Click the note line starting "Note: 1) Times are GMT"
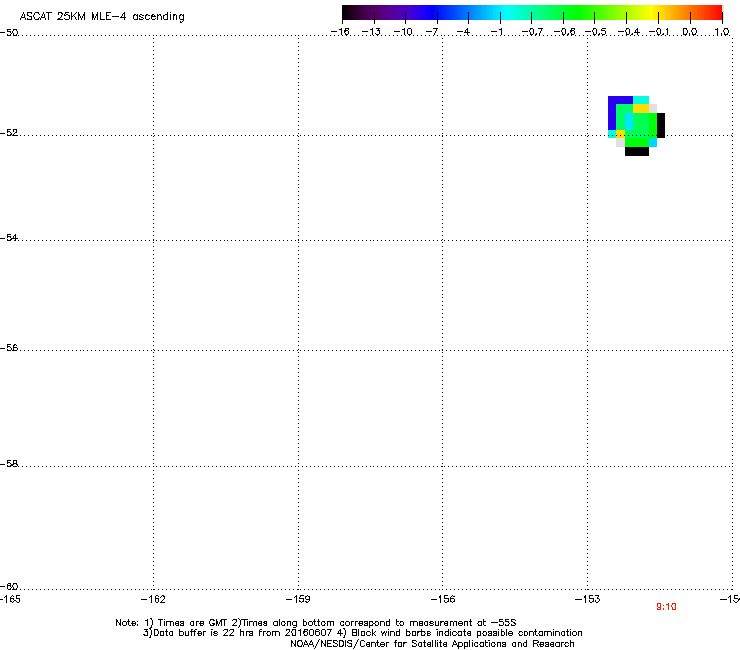Image resolution: width=740 pixels, height=650 pixels. tap(316, 623)
